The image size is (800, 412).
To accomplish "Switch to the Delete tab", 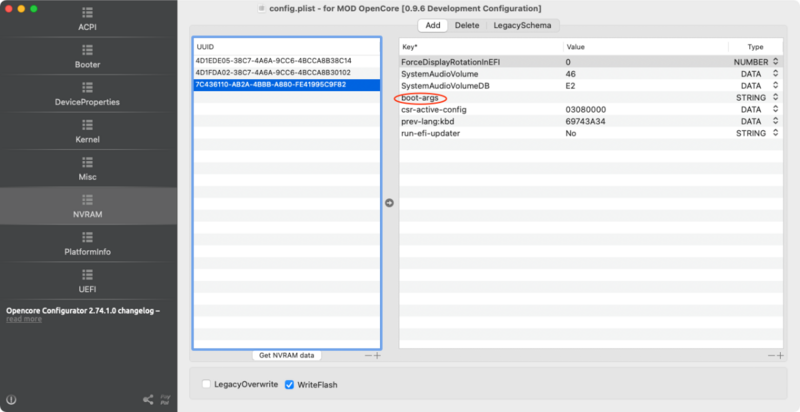I will (x=467, y=25).
